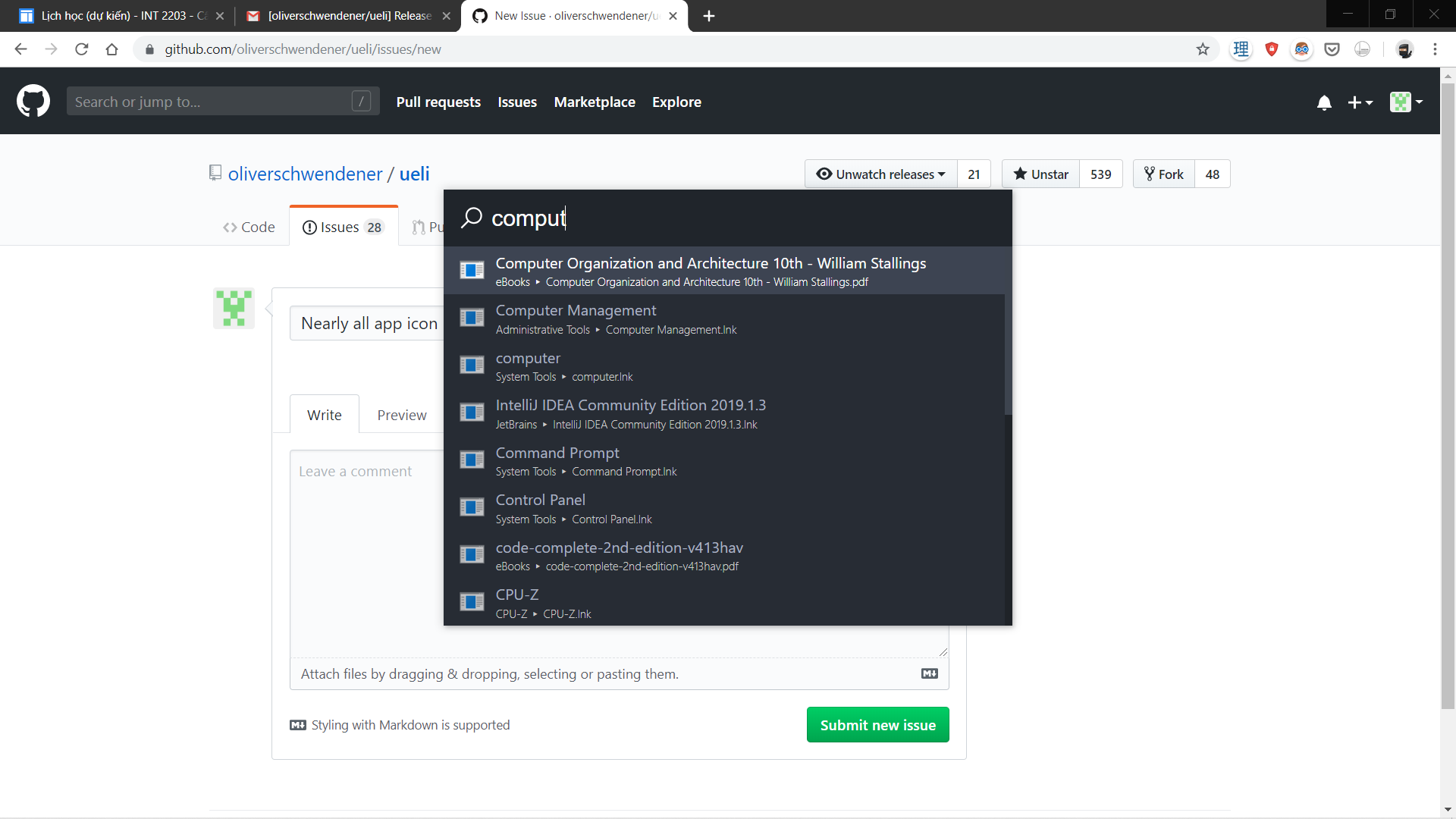Open the ueli repository link

click(x=414, y=174)
